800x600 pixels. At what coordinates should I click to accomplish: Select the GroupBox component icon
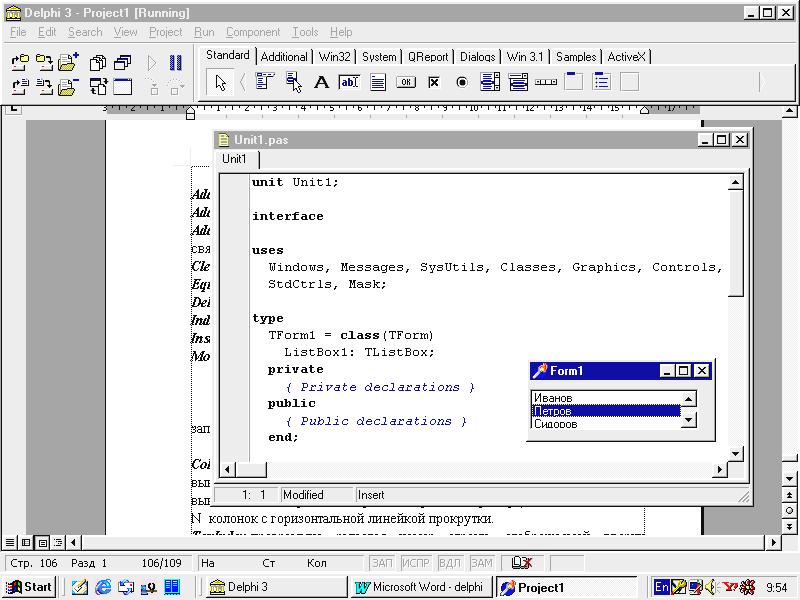[574, 82]
